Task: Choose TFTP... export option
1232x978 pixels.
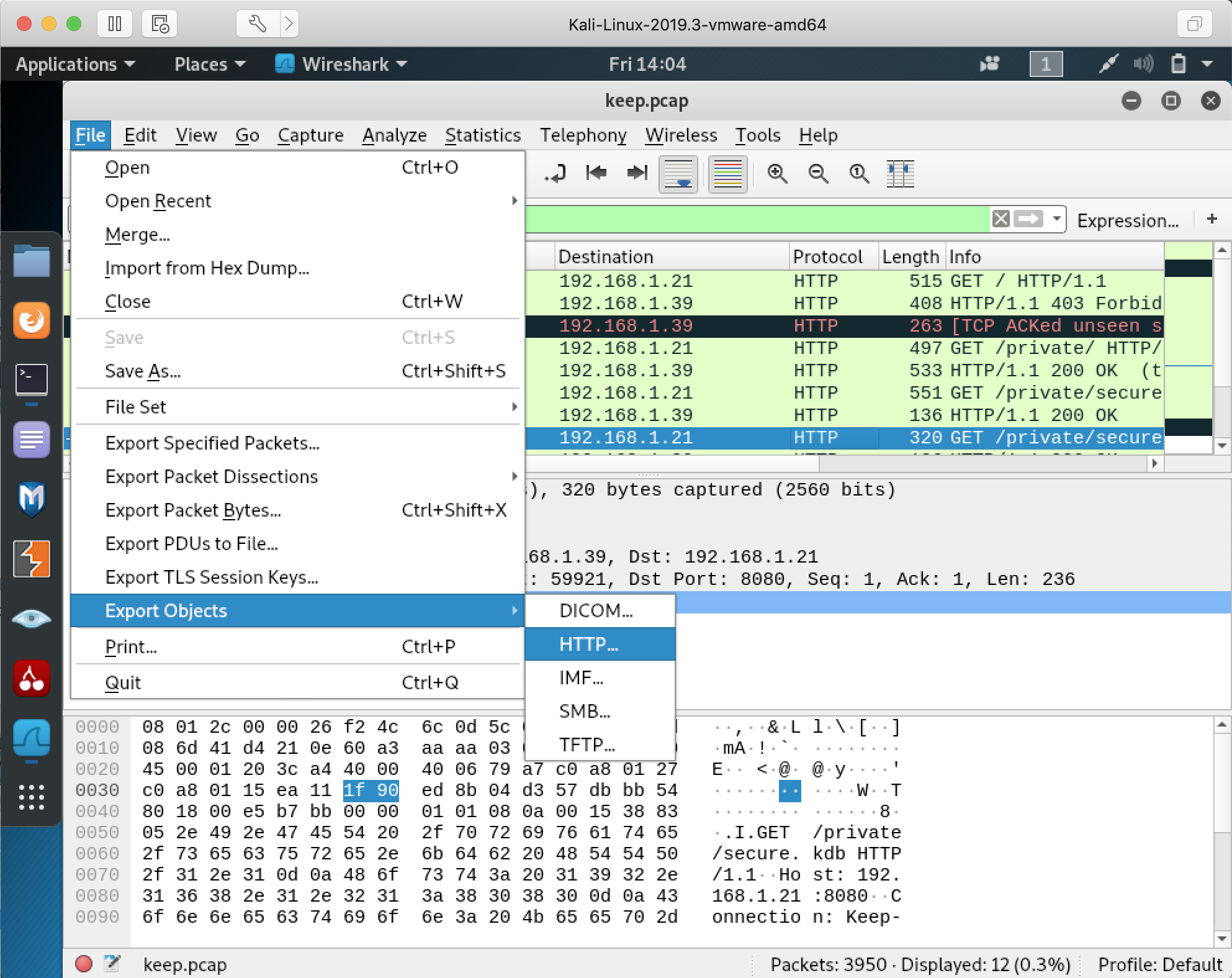Action: tap(600, 745)
